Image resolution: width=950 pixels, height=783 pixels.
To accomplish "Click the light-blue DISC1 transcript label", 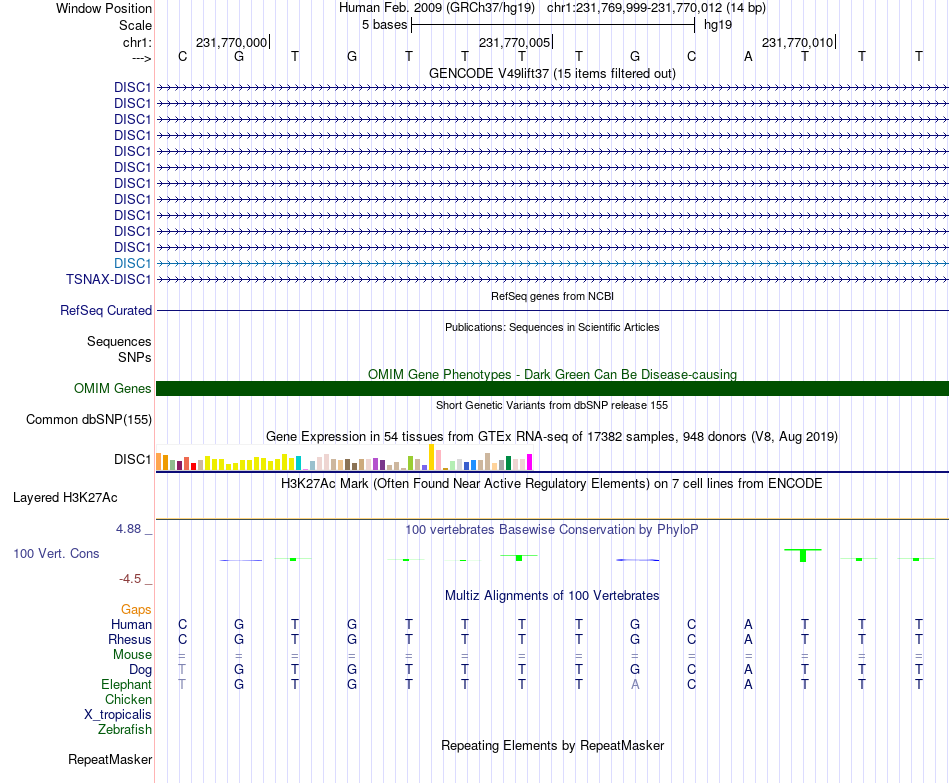I will pyautogui.click(x=132, y=264).
